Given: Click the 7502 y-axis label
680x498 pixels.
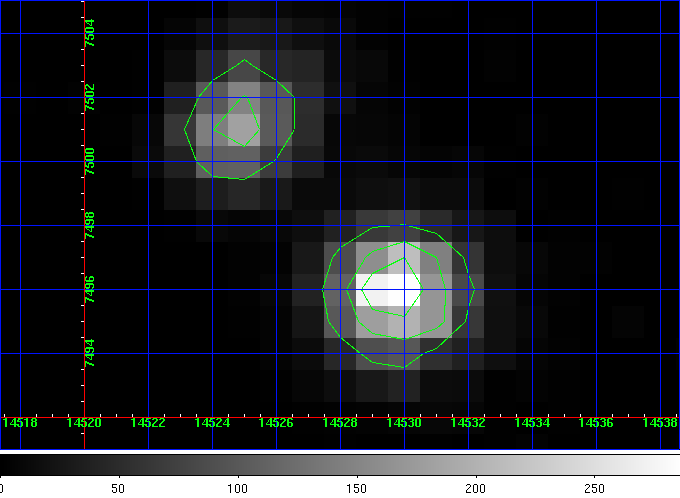Looking at the screenshot, I should coord(90,97).
